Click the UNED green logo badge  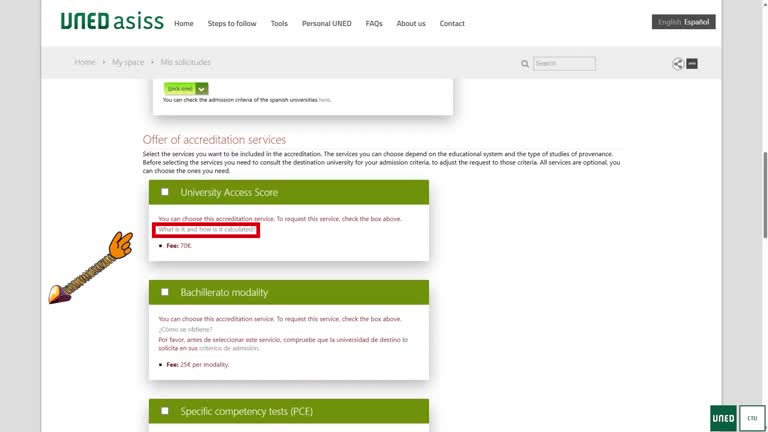pos(722,418)
